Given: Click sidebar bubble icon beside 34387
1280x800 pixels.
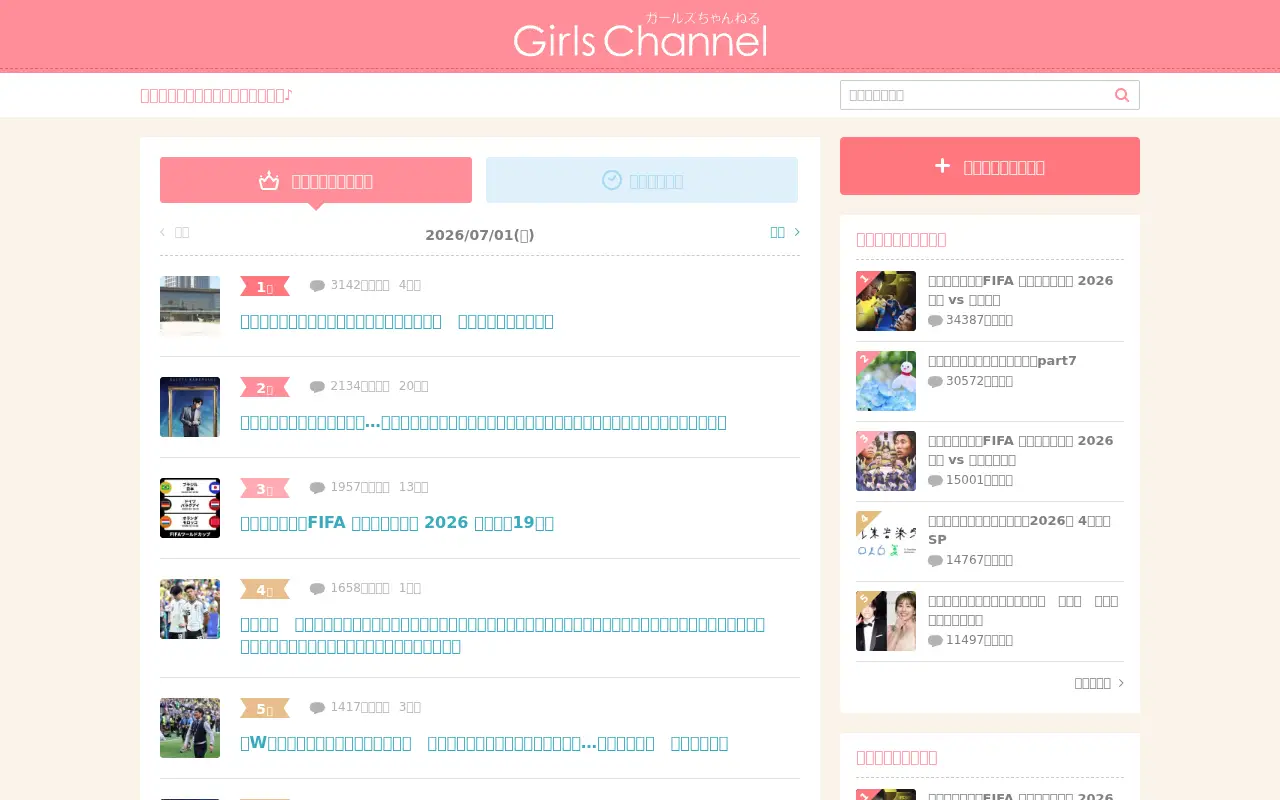Looking at the screenshot, I should (935, 320).
